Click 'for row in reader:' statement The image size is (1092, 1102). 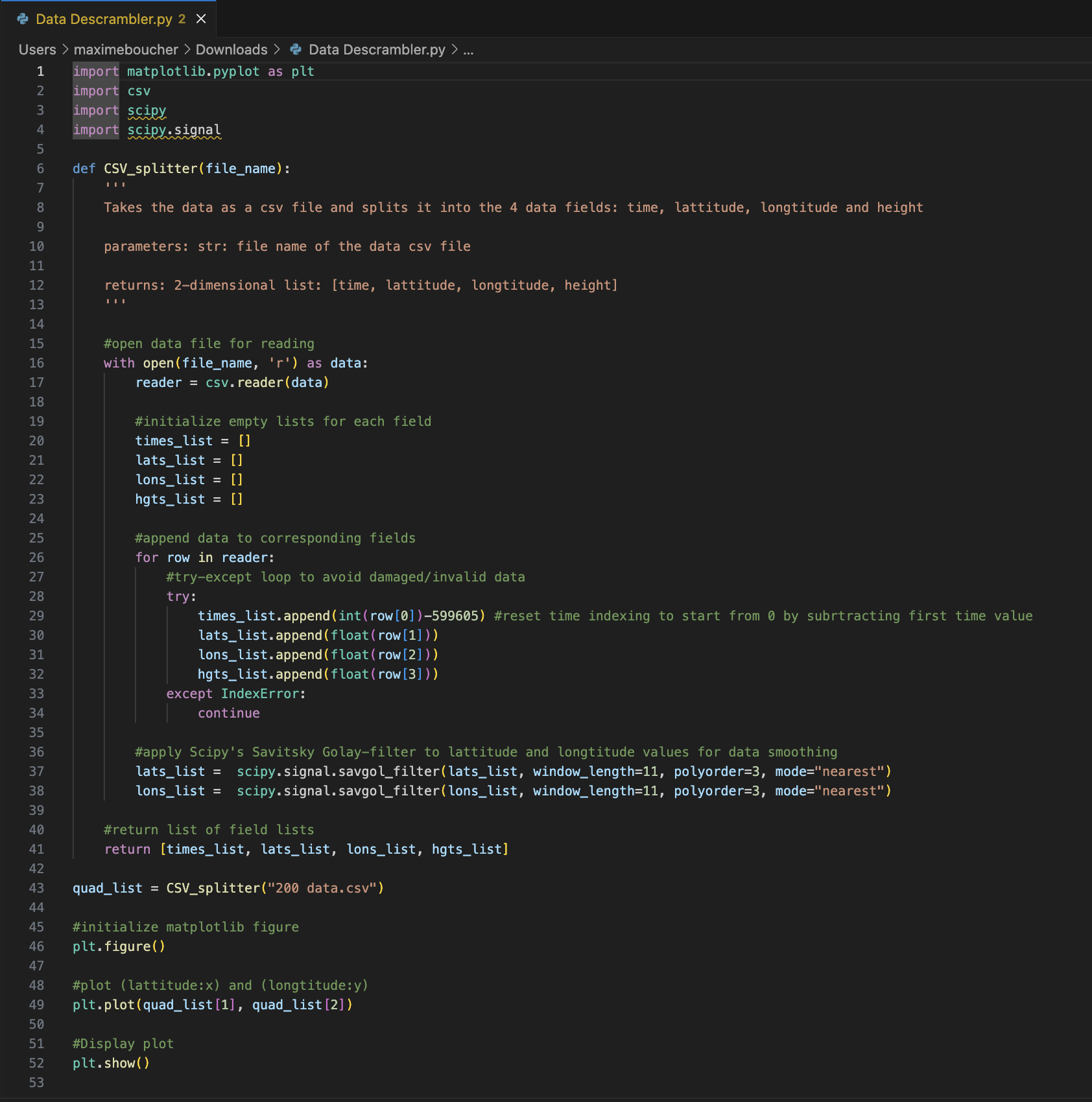205,557
